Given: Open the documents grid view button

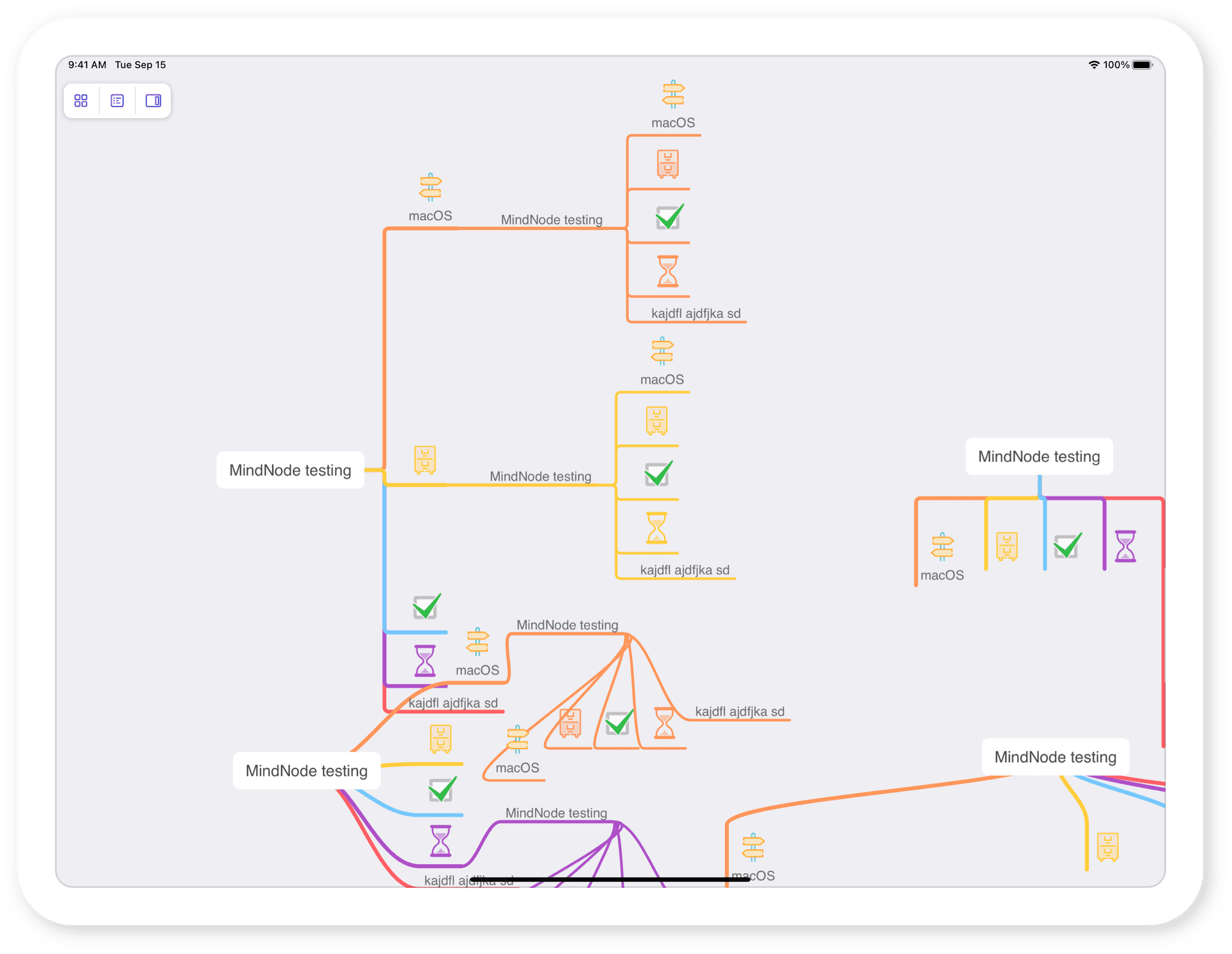Looking at the screenshot, I should click(x=81, y=101).
